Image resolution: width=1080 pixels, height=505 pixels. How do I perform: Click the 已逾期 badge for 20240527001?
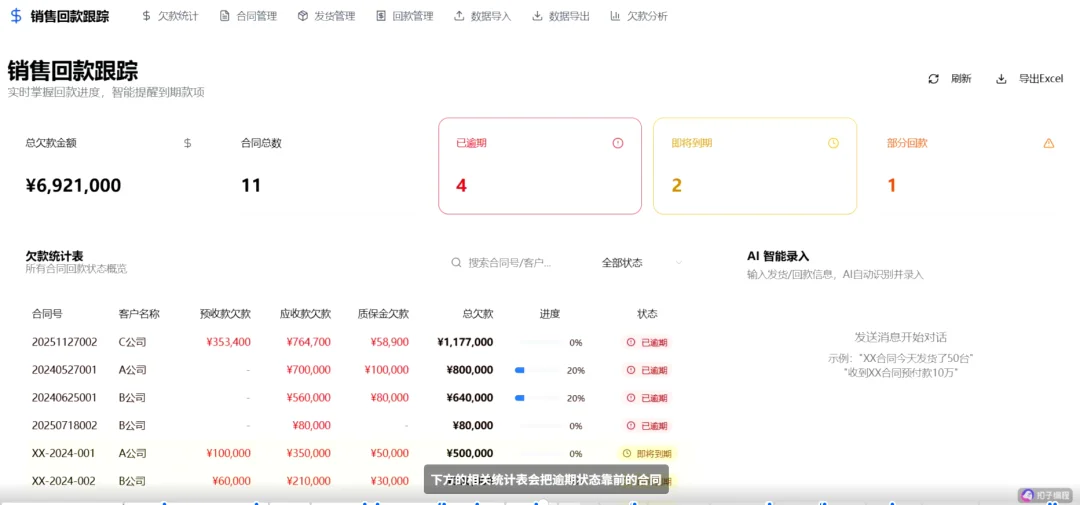(647, 370)
